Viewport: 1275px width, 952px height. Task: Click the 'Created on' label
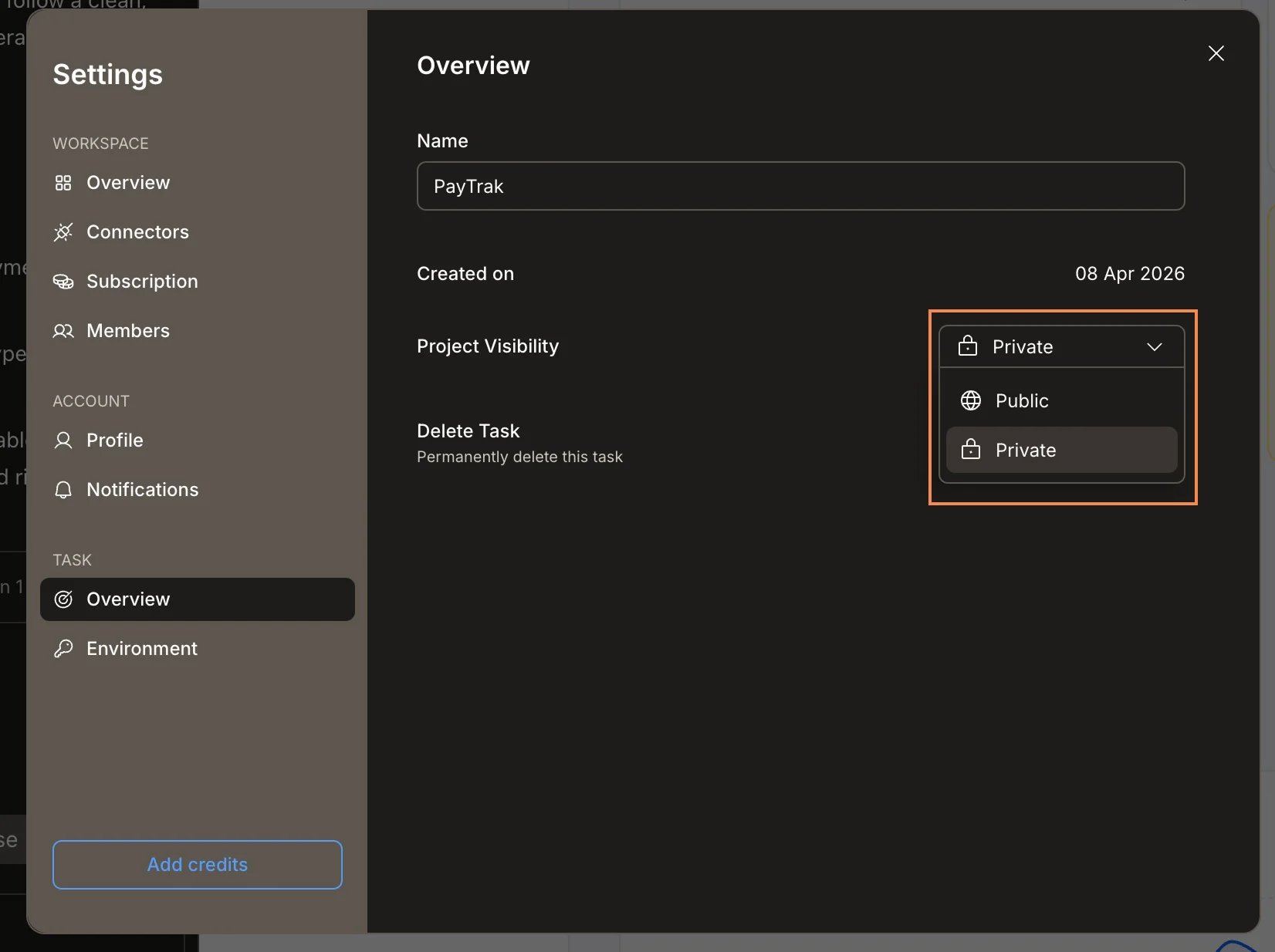pos(465,274)
